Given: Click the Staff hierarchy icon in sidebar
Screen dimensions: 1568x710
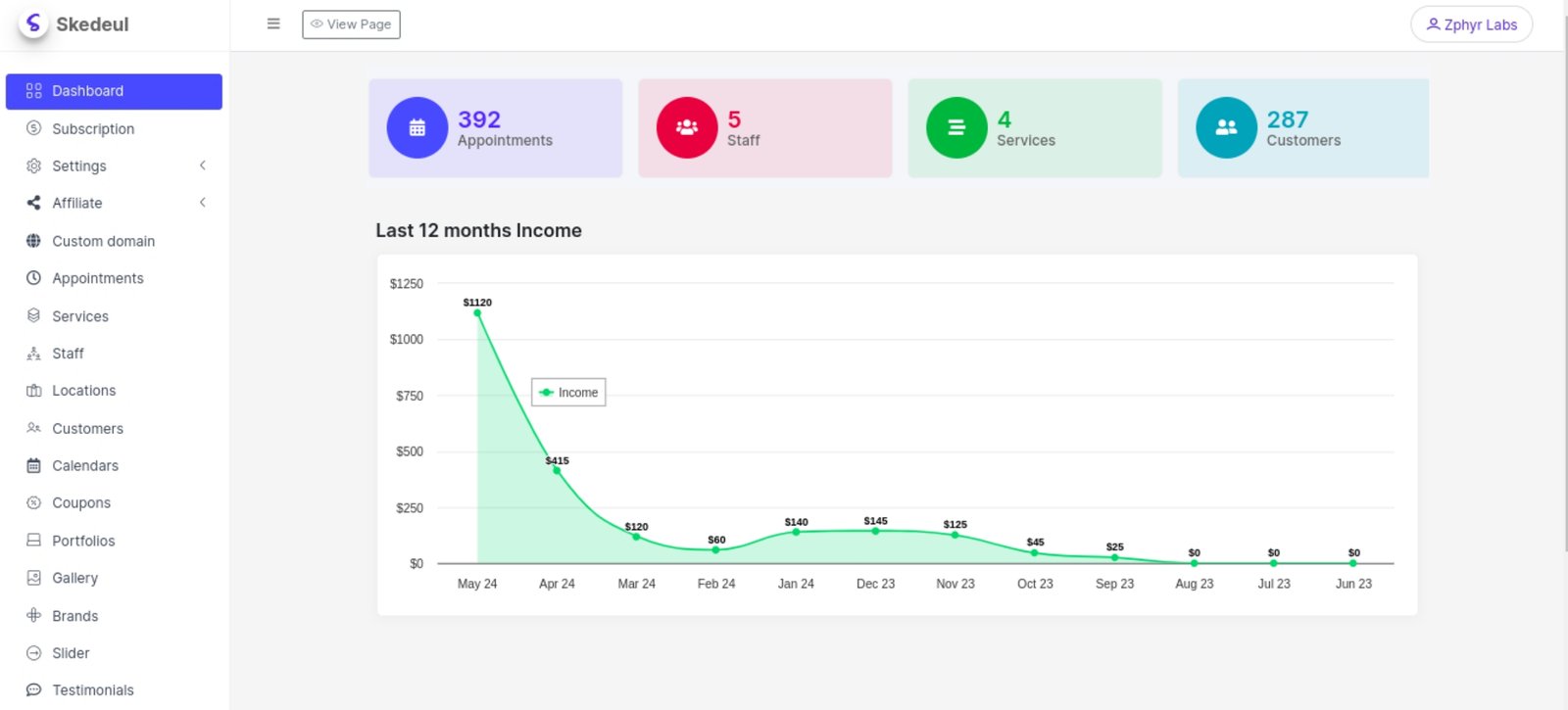Looking at the screenshot, I should point(33,354).
